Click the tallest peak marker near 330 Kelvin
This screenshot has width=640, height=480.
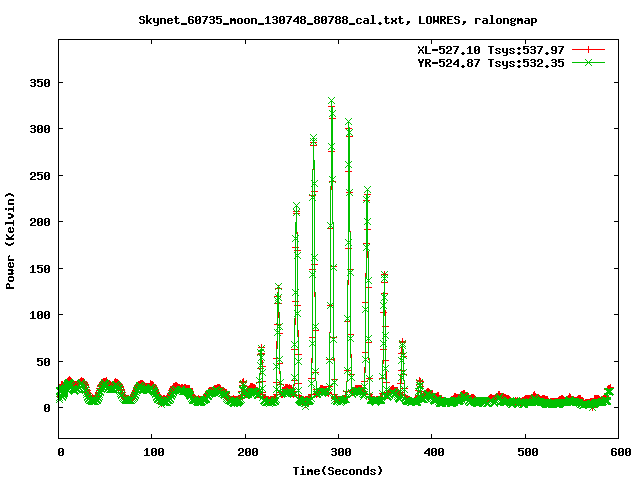click(x=331, y=101)
